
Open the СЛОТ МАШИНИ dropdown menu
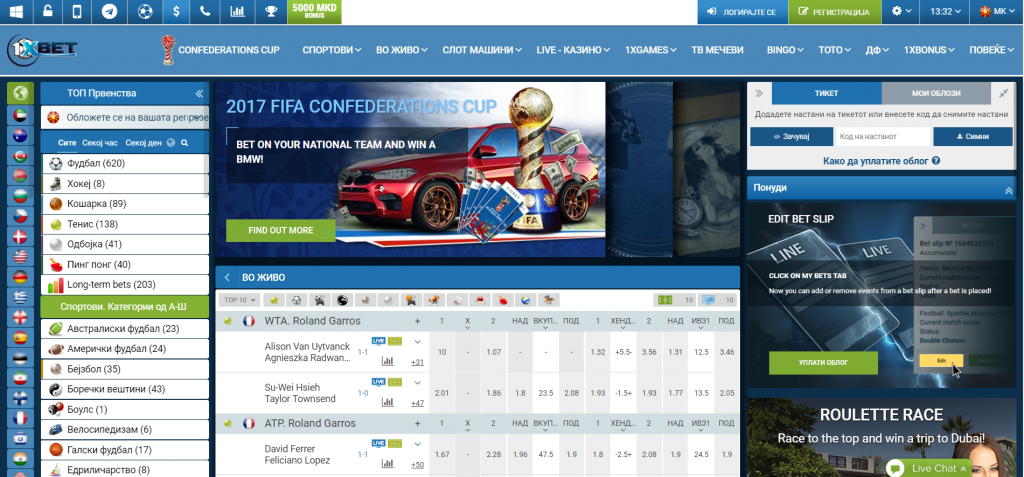tap(482, 50)
